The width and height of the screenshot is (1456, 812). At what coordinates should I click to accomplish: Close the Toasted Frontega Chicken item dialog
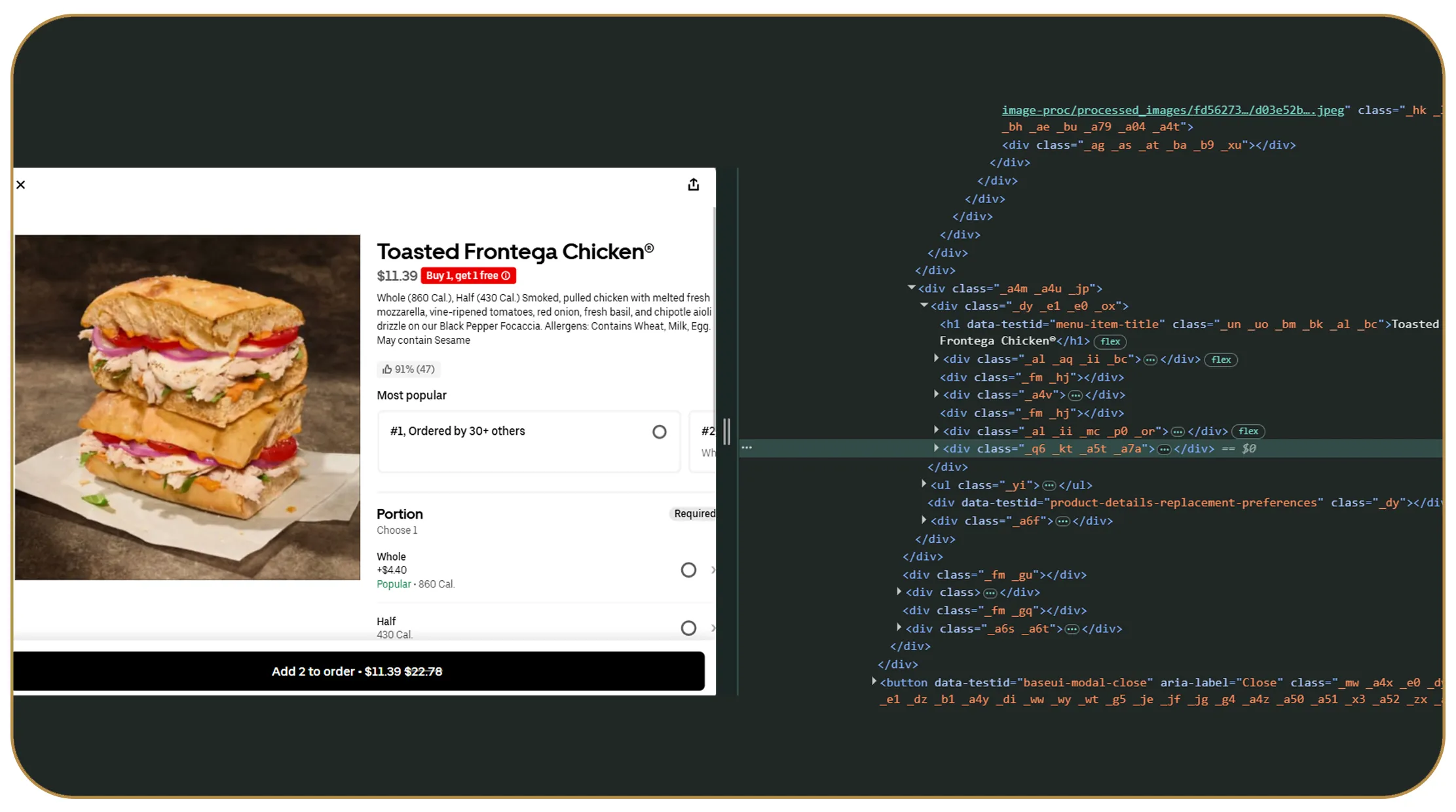21,185
